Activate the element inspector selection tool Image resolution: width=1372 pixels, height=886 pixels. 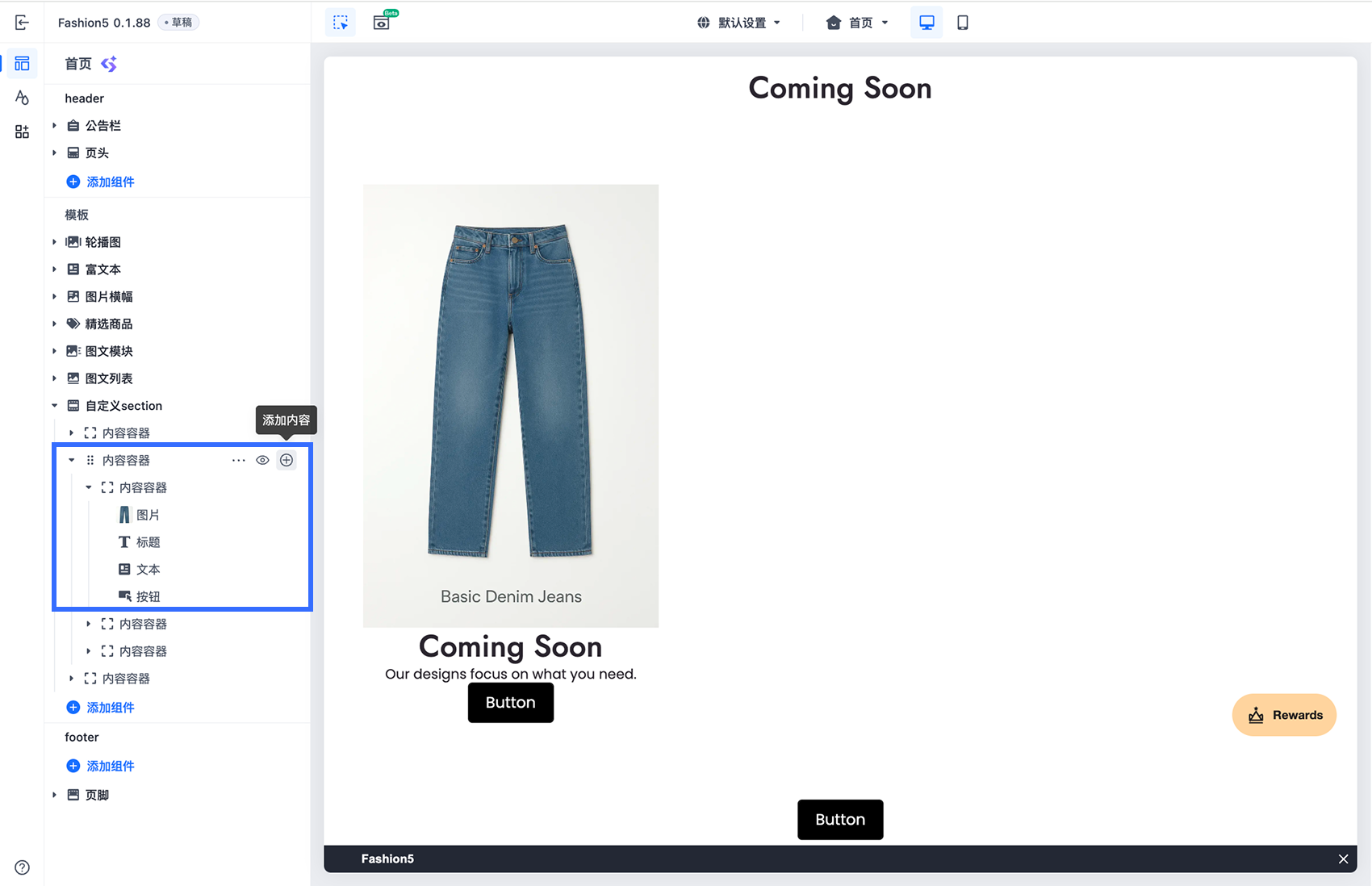[x=341, y=23]
